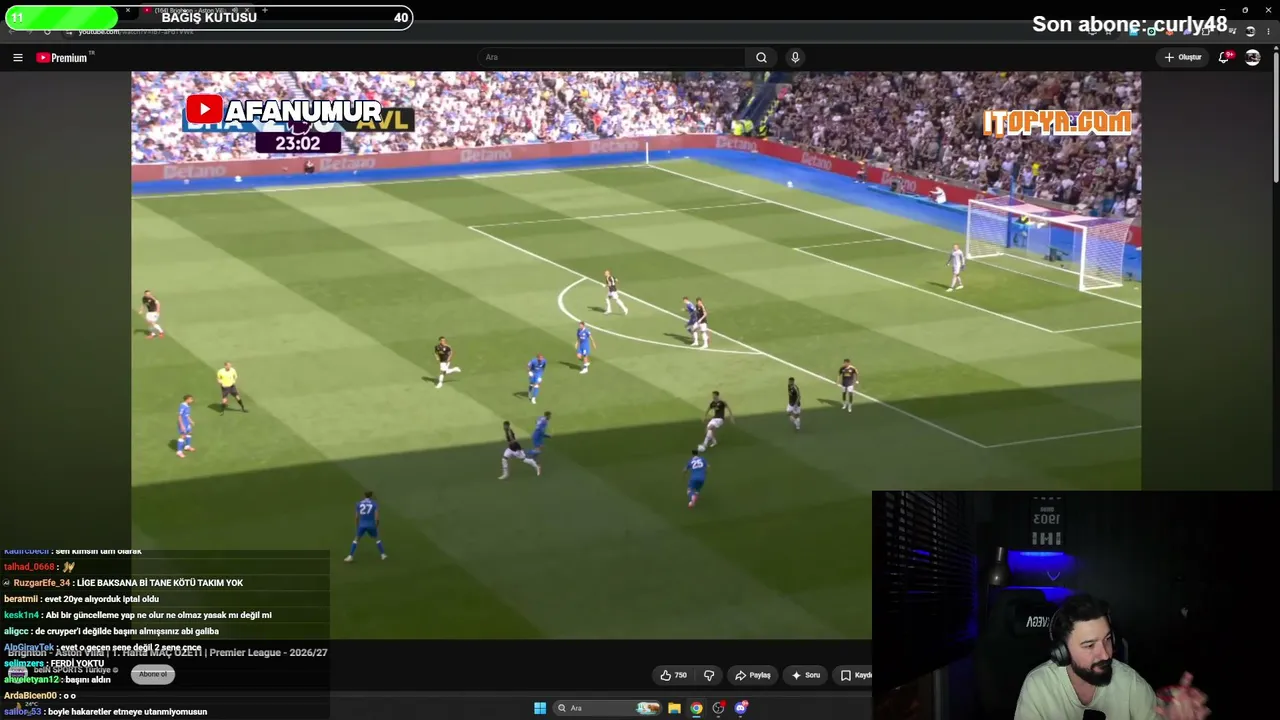Click the "ITOPYA.COM" sponsor logo

click(x=1057, y=122)
